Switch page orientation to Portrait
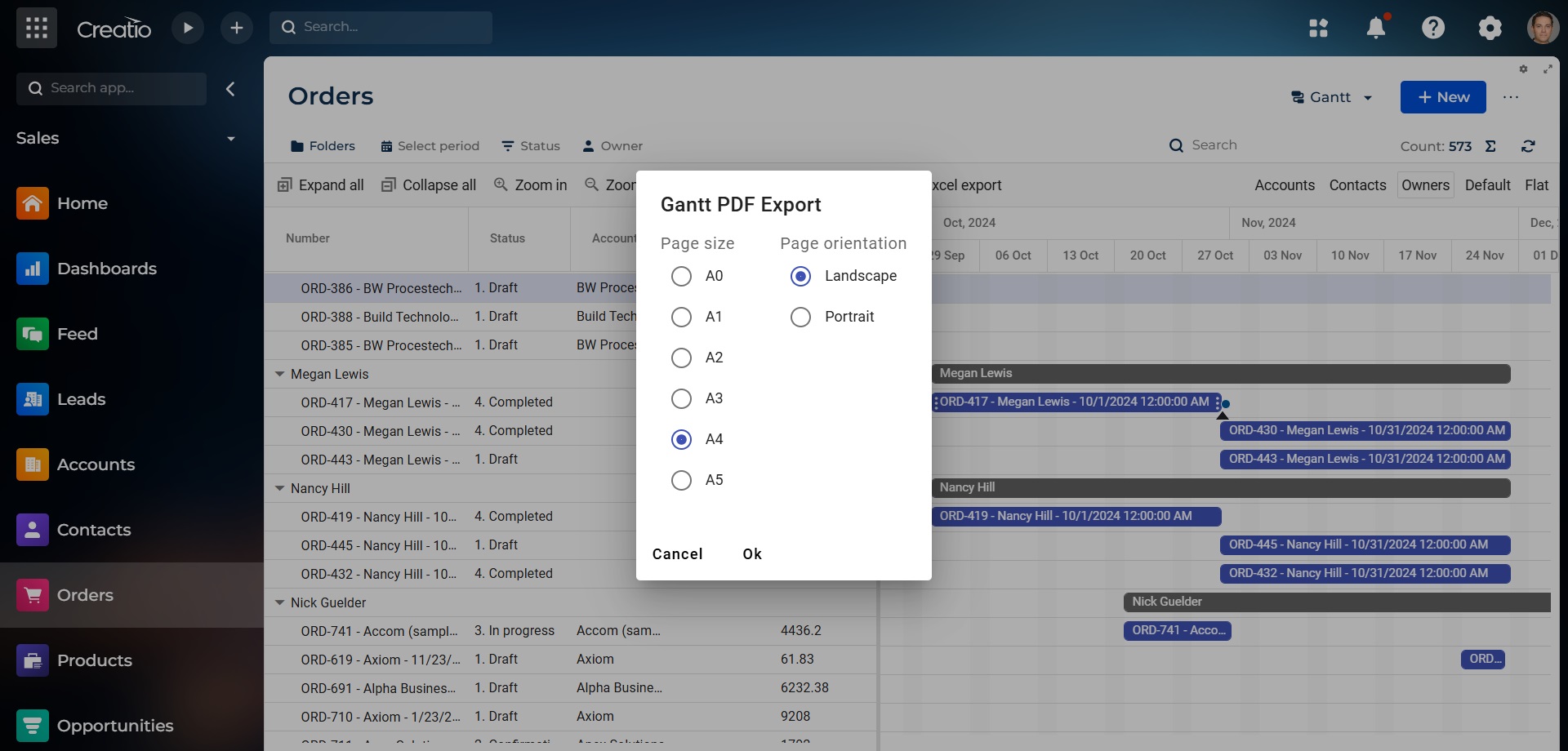This screenshot has width=1568, height=751. [x=800, y=317]
